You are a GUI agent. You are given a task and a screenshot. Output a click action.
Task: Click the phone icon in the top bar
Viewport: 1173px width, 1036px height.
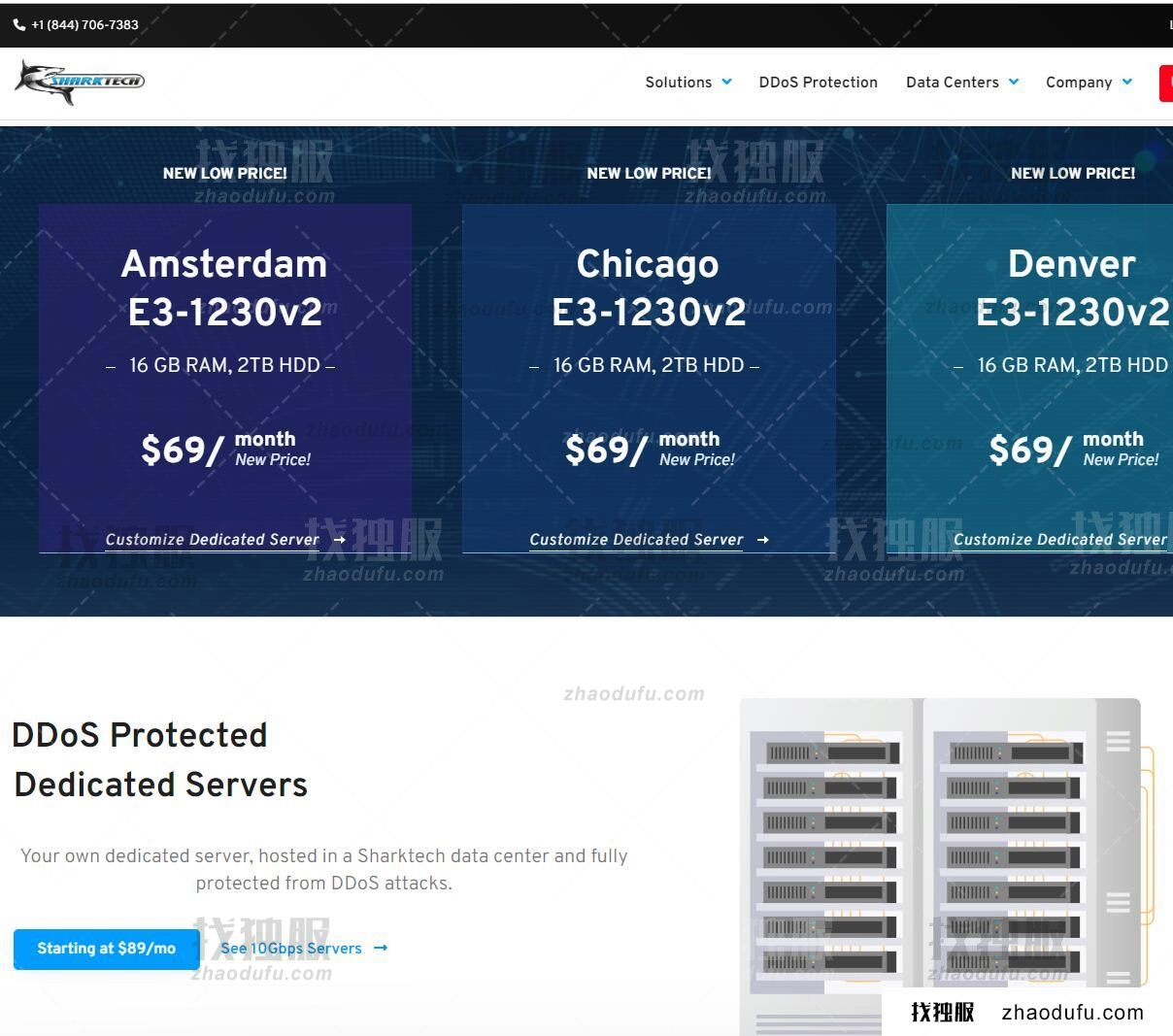pyautogui.click(x=19, y=25)
